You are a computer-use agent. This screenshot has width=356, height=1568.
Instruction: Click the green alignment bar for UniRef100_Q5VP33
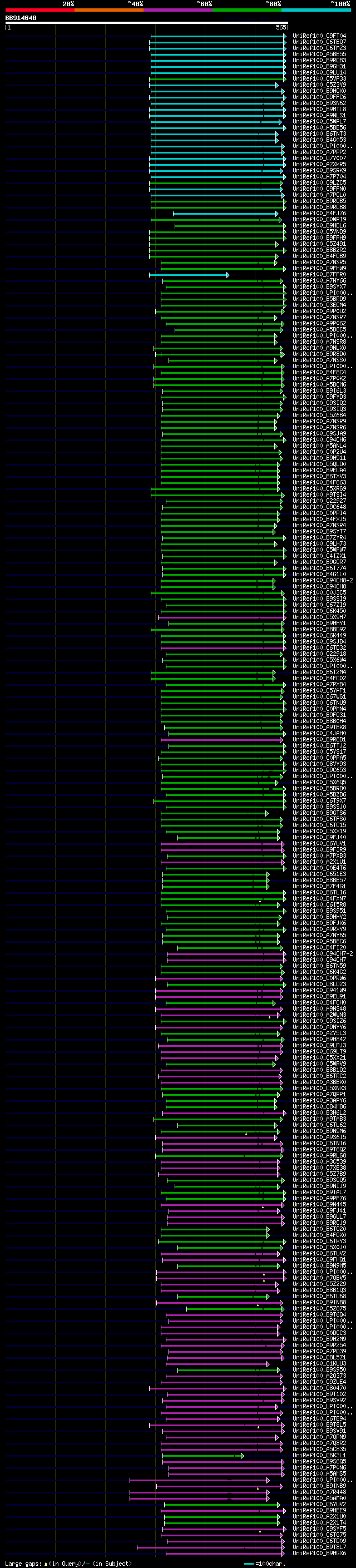click(x=218, y=78)
